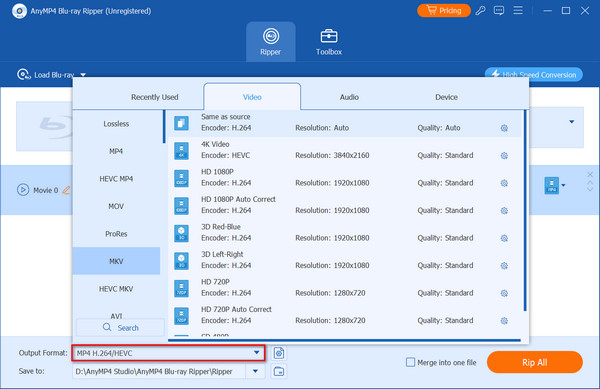Screen dimensions: 600x389
Task: Click the Save to path field
Action: coord(159,371)
